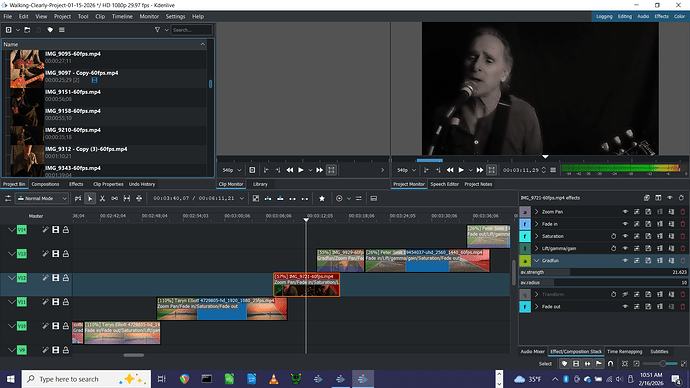690x388 pixels.
Task: Play the Project Monitor
Action: point(461,170)
